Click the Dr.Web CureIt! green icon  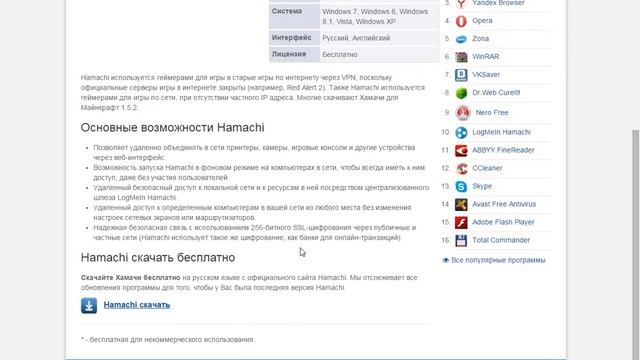tap(461, 93)
